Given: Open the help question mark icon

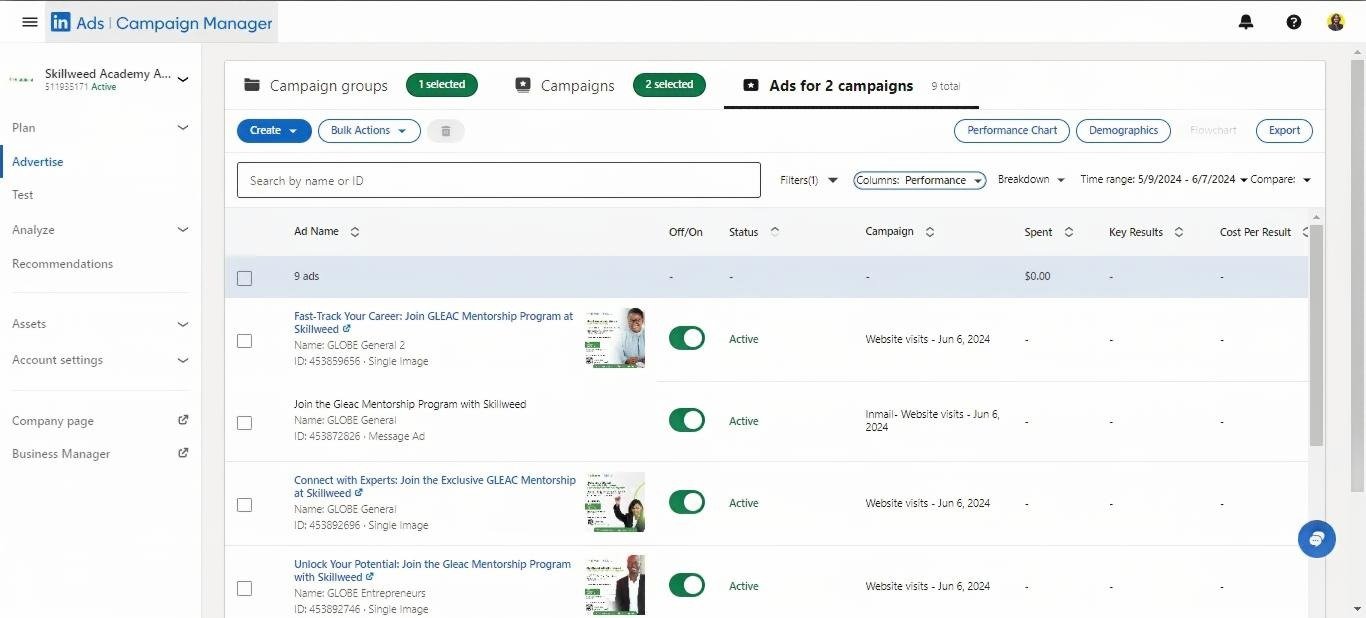Looking at the screenshot, I should (1294, 22).
